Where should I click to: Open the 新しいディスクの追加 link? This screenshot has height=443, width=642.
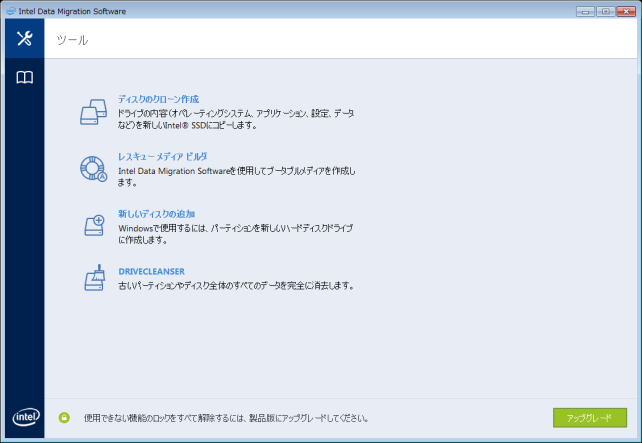156,214
